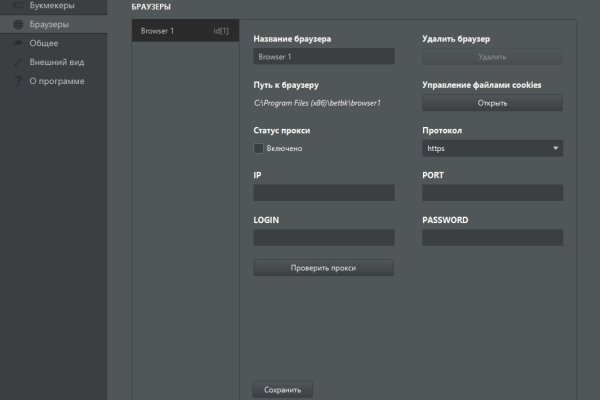Image resolution: width=600 pixels, height=400 pixels.
Task: Enable the proxy Включено checkbox
Action: click(x=259, y=148)
